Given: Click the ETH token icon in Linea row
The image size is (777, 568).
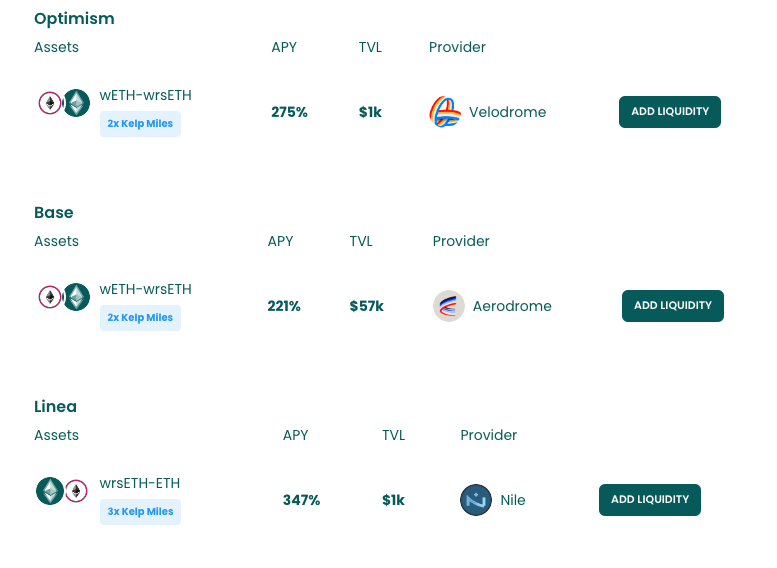Looking at the screenshot, I should pyautogui.click(x=76, y=491).
